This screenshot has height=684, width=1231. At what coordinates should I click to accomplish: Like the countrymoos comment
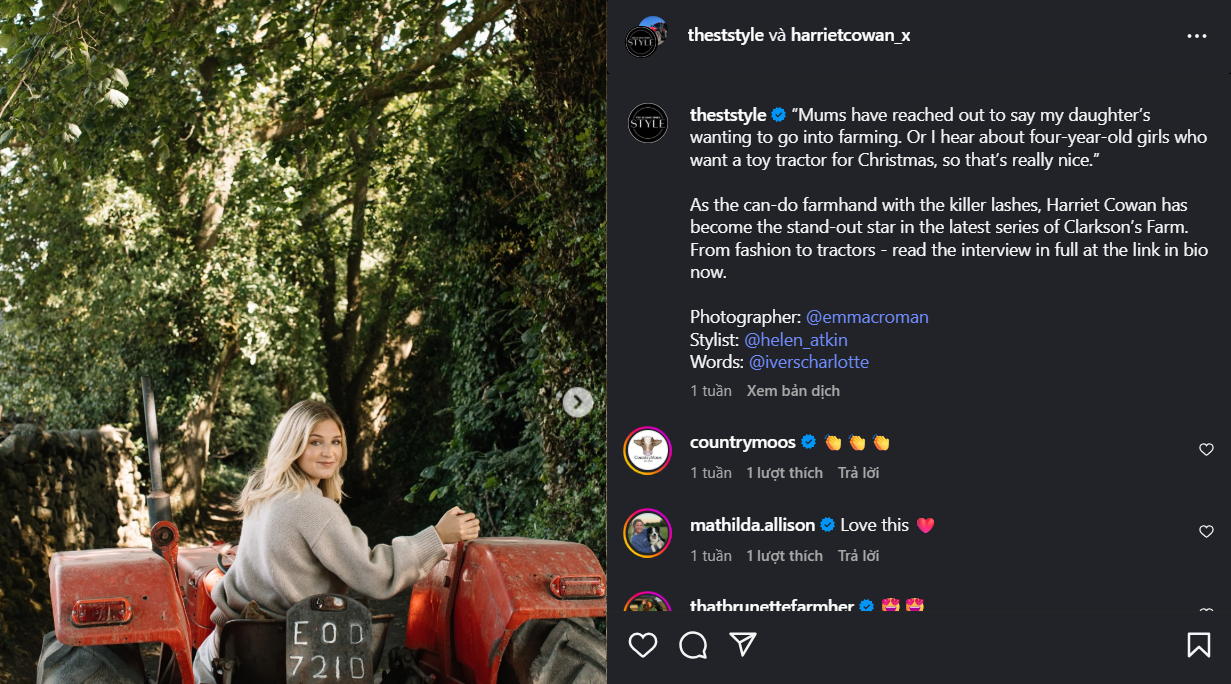[x=1206, y=450]
